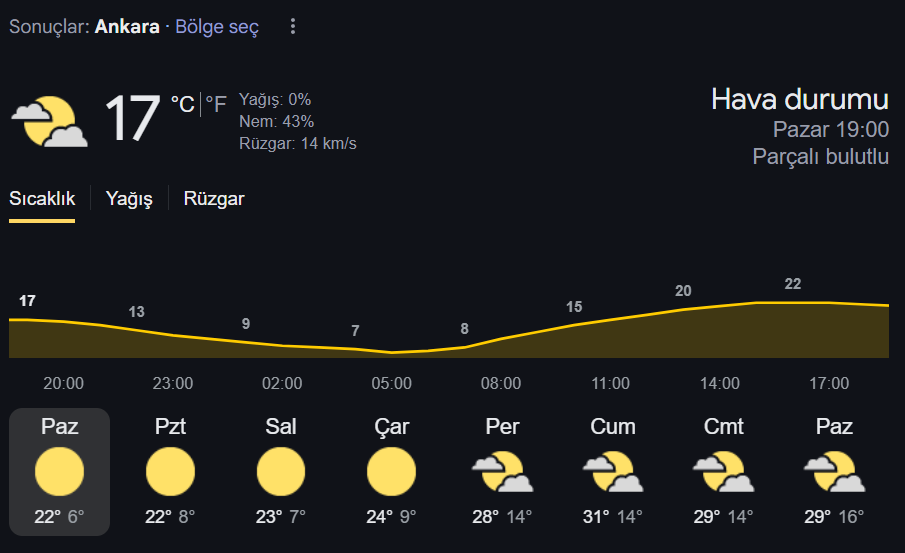This screenshot has height=553, width=905.
Task: Select Saturday (Cmt) partly cloudy icon
Action: [723, 472]
